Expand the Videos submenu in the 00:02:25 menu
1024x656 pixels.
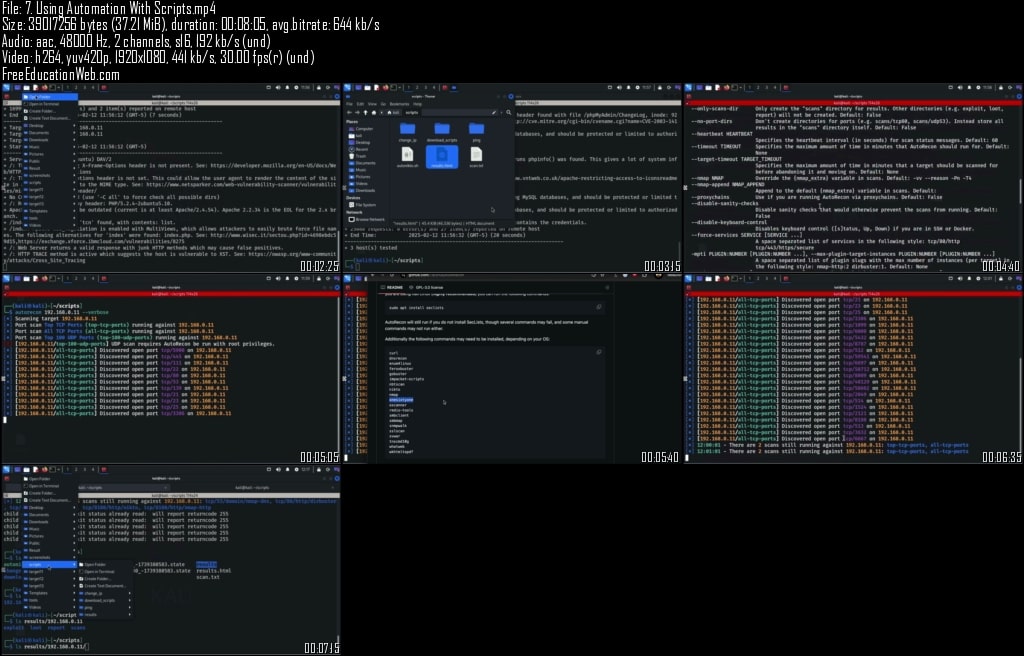pyautogui.click(x=50, y=225)
